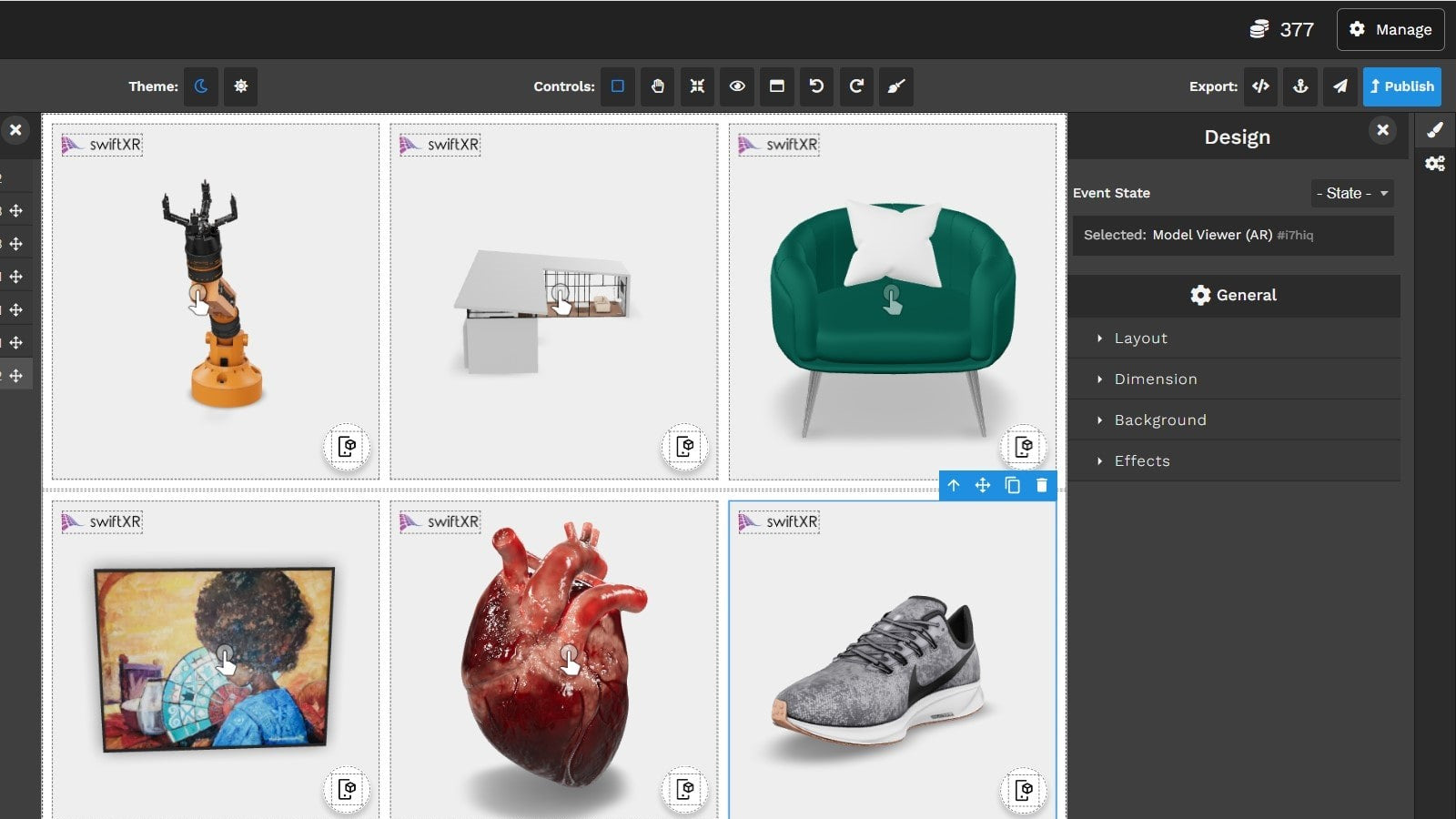Toggle the selection box mode in Controls

click(x=617, y=86)
